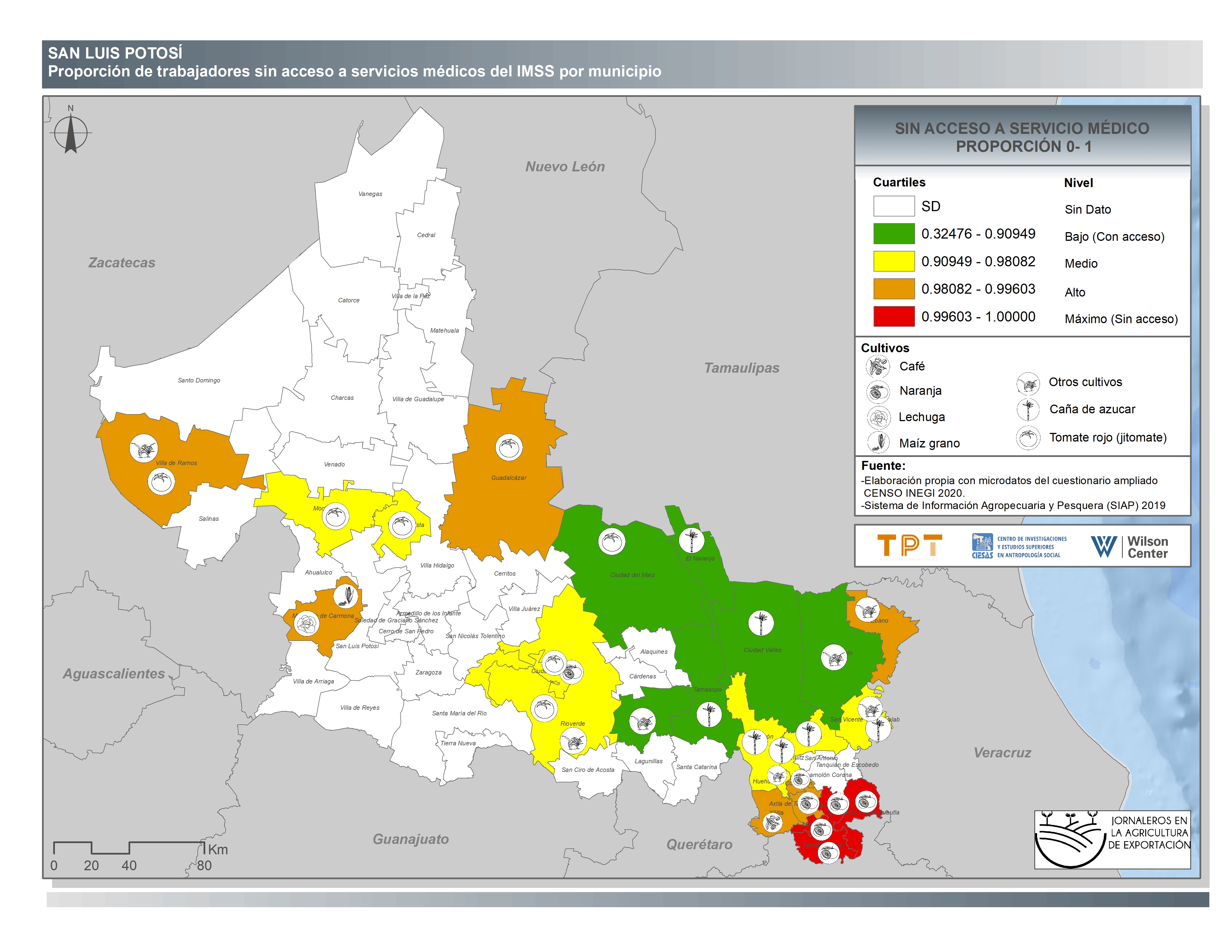Click the Ciudad Valles municipality label

[x=762, y=650]
